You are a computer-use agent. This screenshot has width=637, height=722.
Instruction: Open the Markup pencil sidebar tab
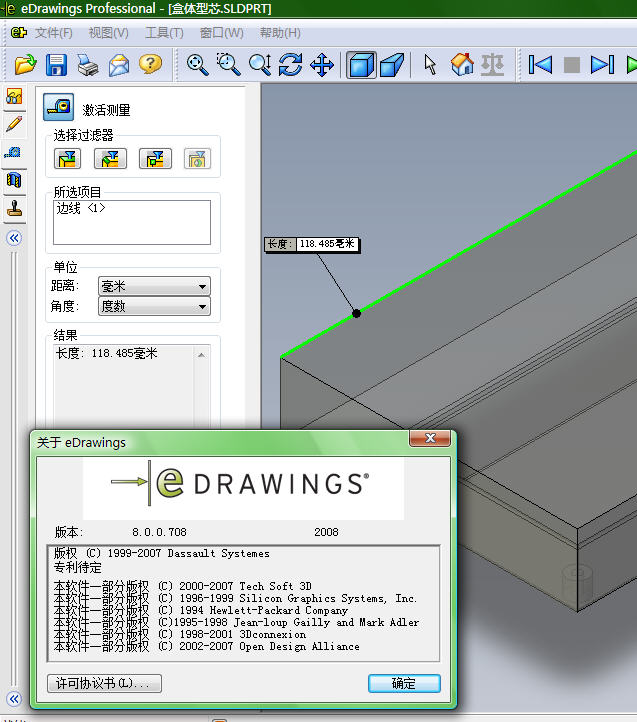(14, 124)
